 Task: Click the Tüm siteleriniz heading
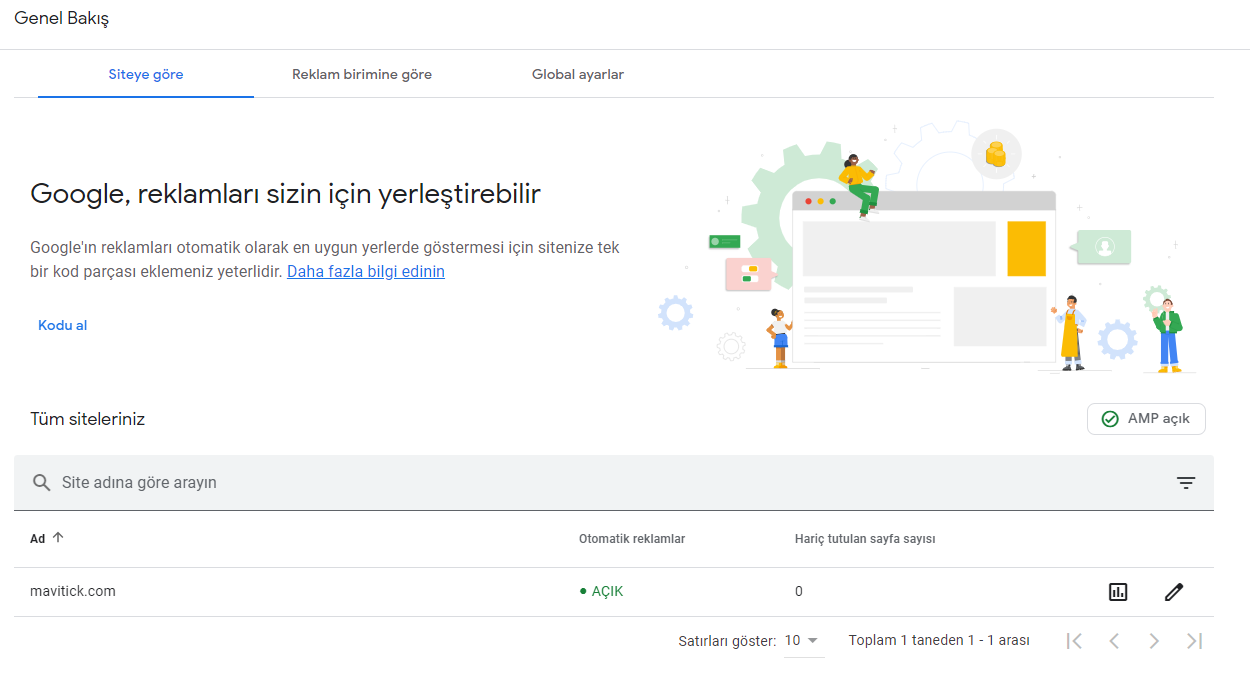coord(88,419)
